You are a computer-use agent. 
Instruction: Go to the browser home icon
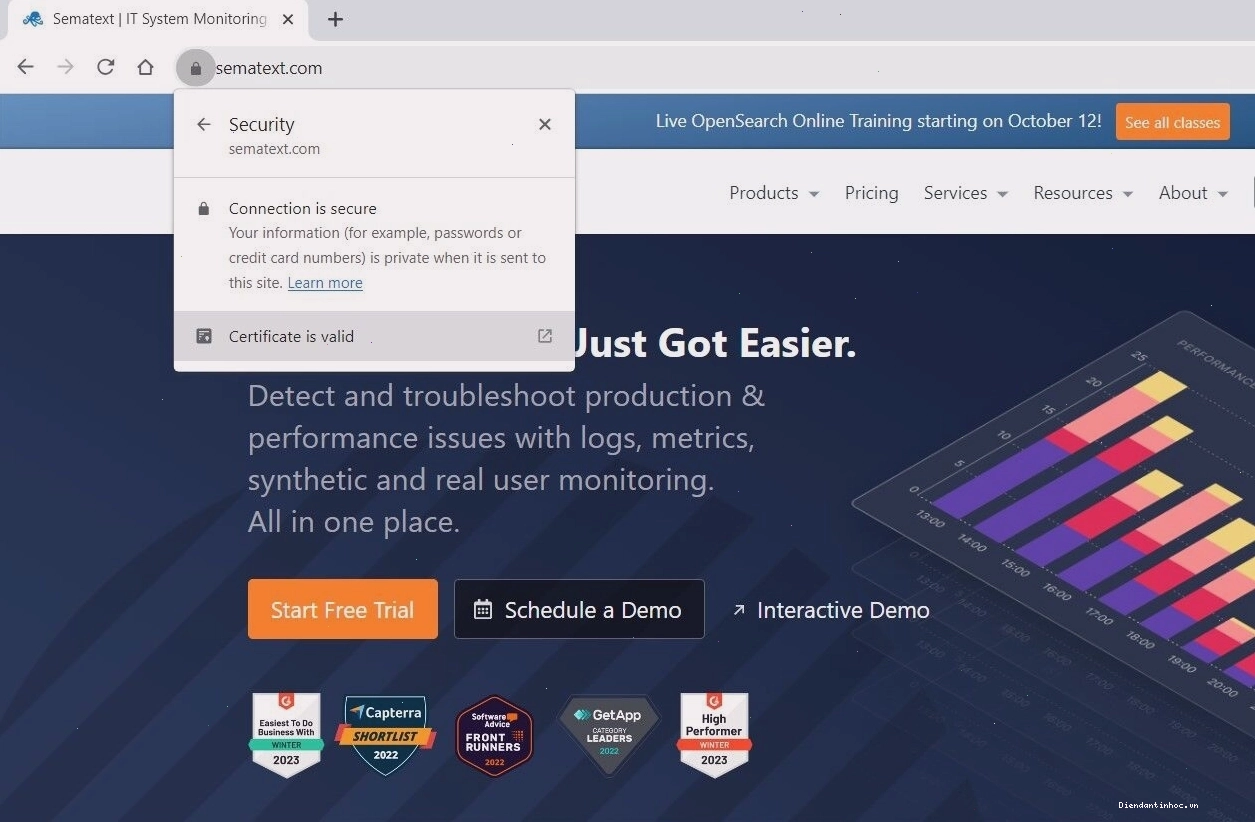coord(145,67)
